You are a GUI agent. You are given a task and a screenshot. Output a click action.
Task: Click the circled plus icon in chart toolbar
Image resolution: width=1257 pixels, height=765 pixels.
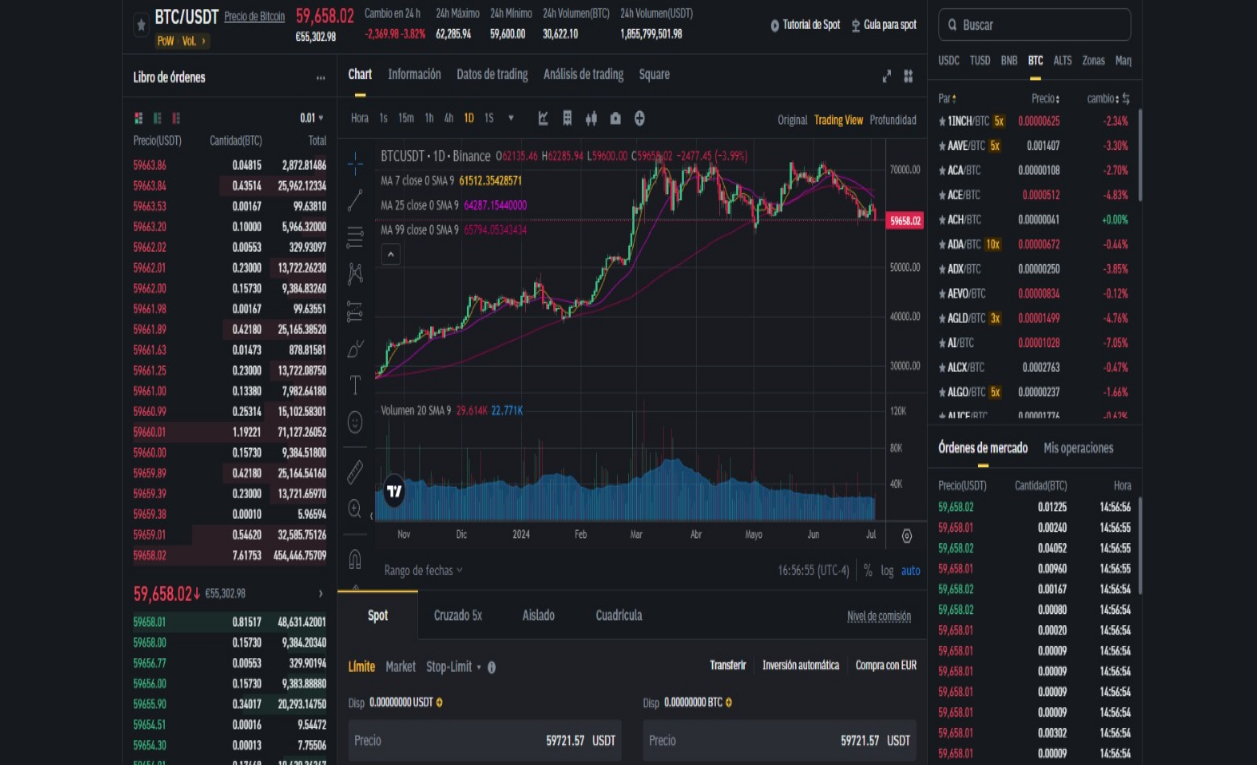click(639, 118)
